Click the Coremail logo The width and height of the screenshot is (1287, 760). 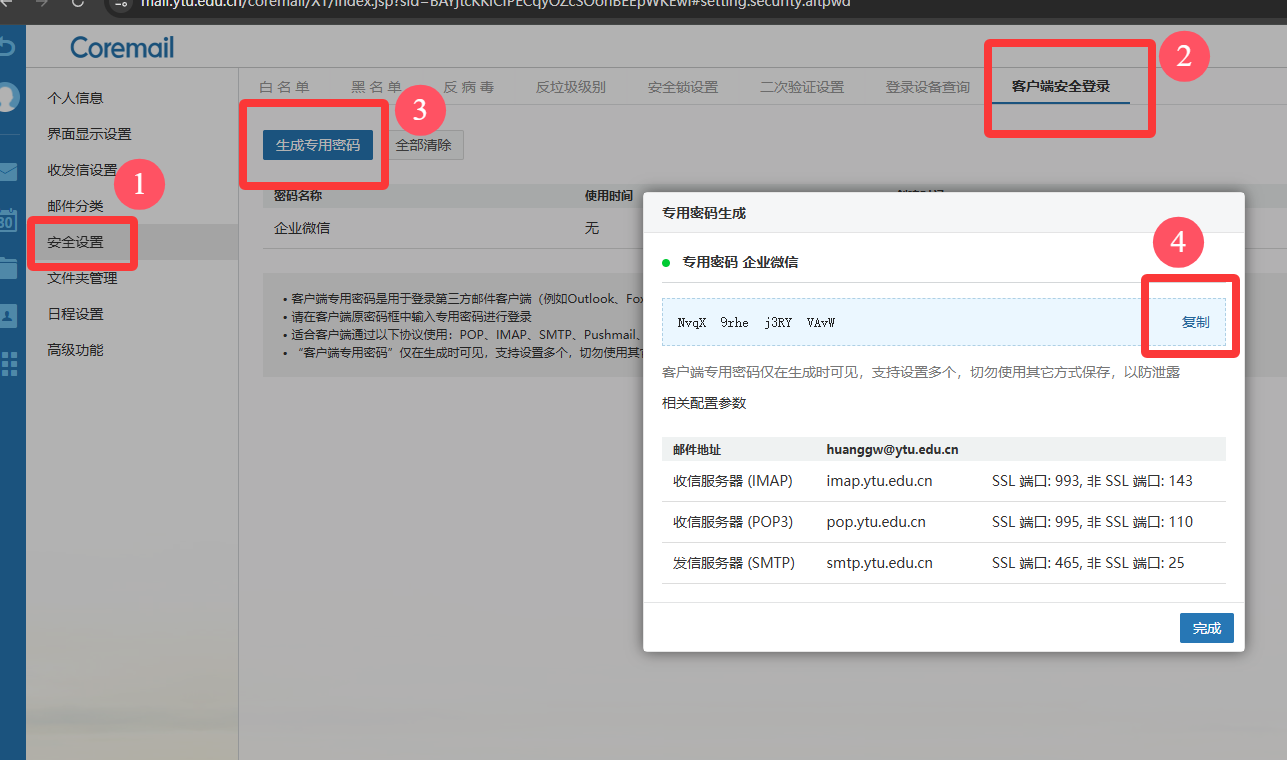tap(122, 47)
